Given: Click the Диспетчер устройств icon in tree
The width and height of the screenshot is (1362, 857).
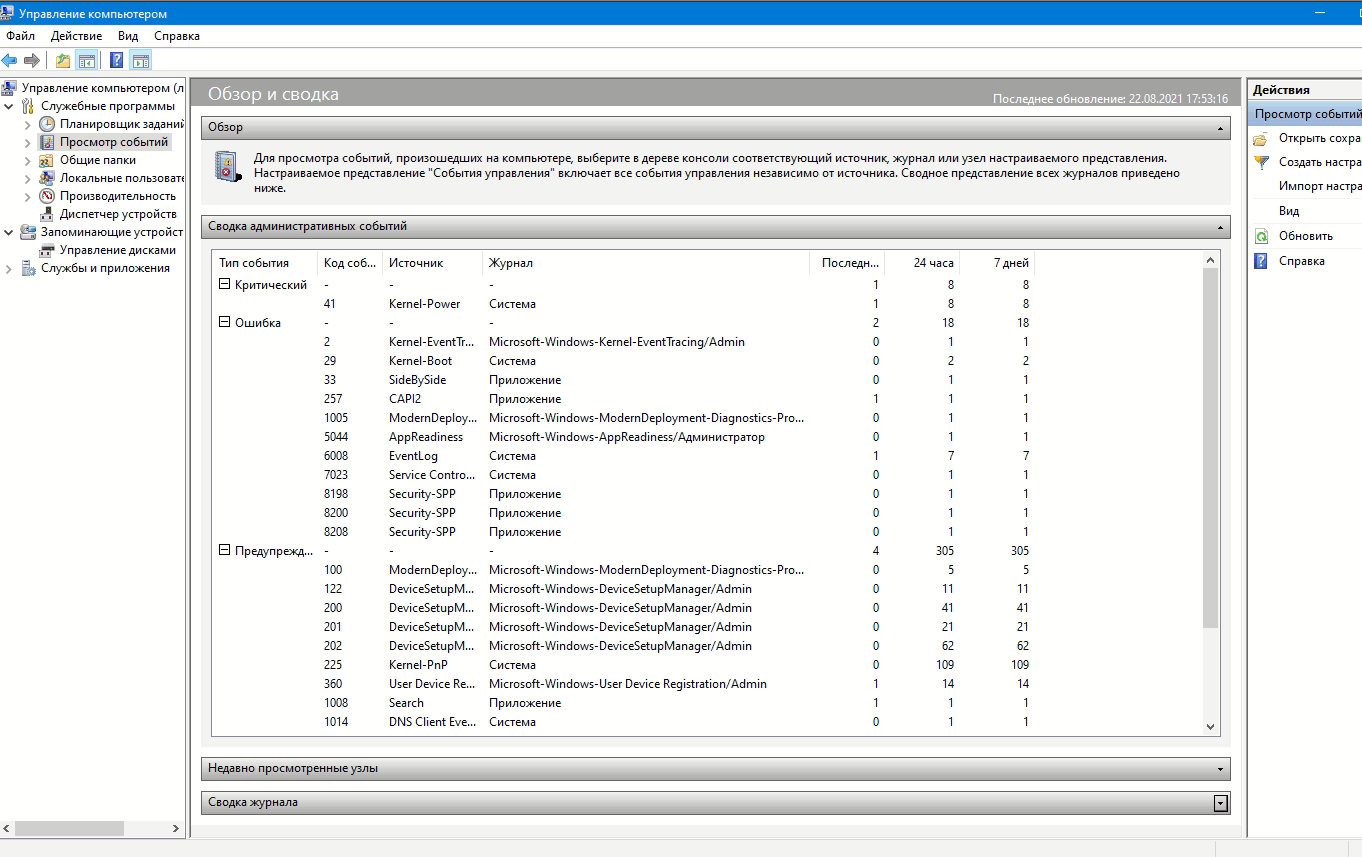Looking at the screenshot, I should pyautogui.click(x=47, y=214).
